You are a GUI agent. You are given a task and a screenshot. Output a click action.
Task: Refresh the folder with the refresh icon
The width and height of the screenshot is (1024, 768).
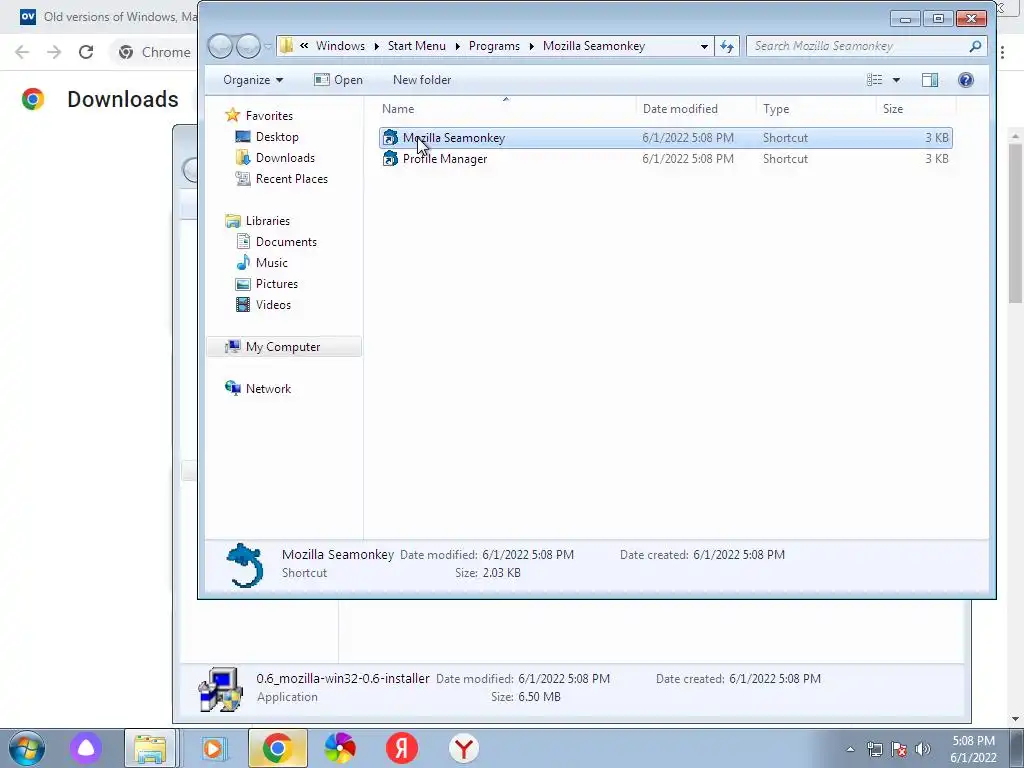pos(727,46)
